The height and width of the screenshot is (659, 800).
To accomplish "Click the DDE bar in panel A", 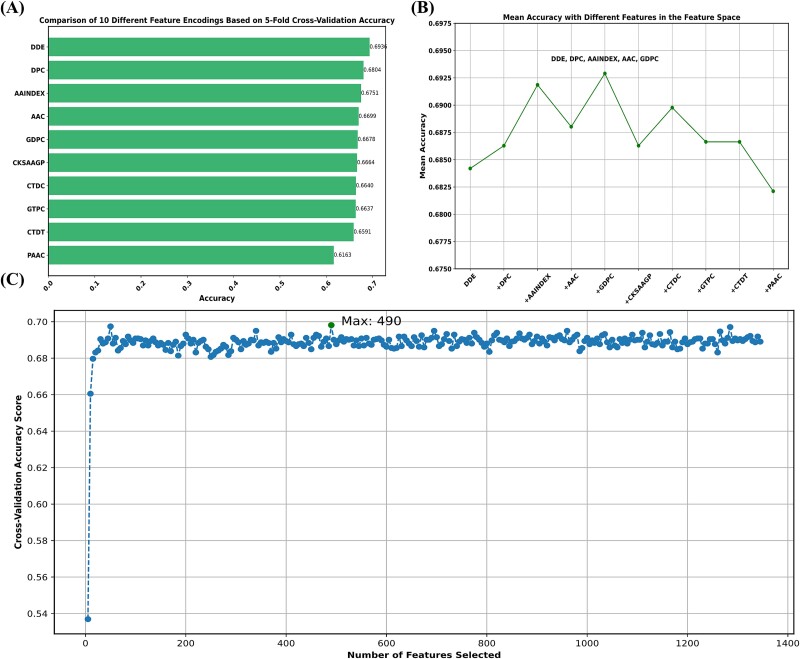I will pos(209,47).
